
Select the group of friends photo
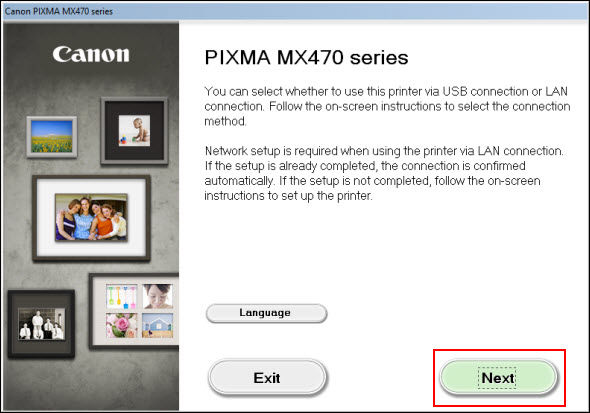click(91, 217)
